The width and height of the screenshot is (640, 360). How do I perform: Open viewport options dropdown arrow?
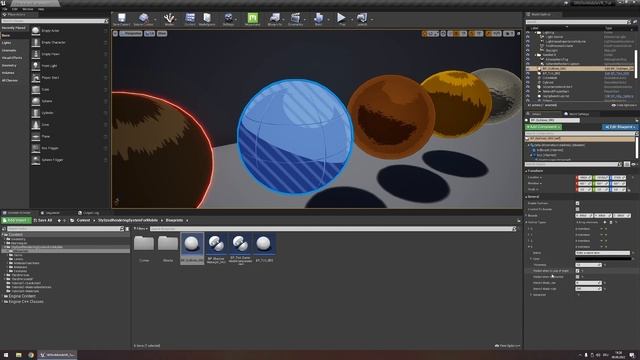(115, 33)
